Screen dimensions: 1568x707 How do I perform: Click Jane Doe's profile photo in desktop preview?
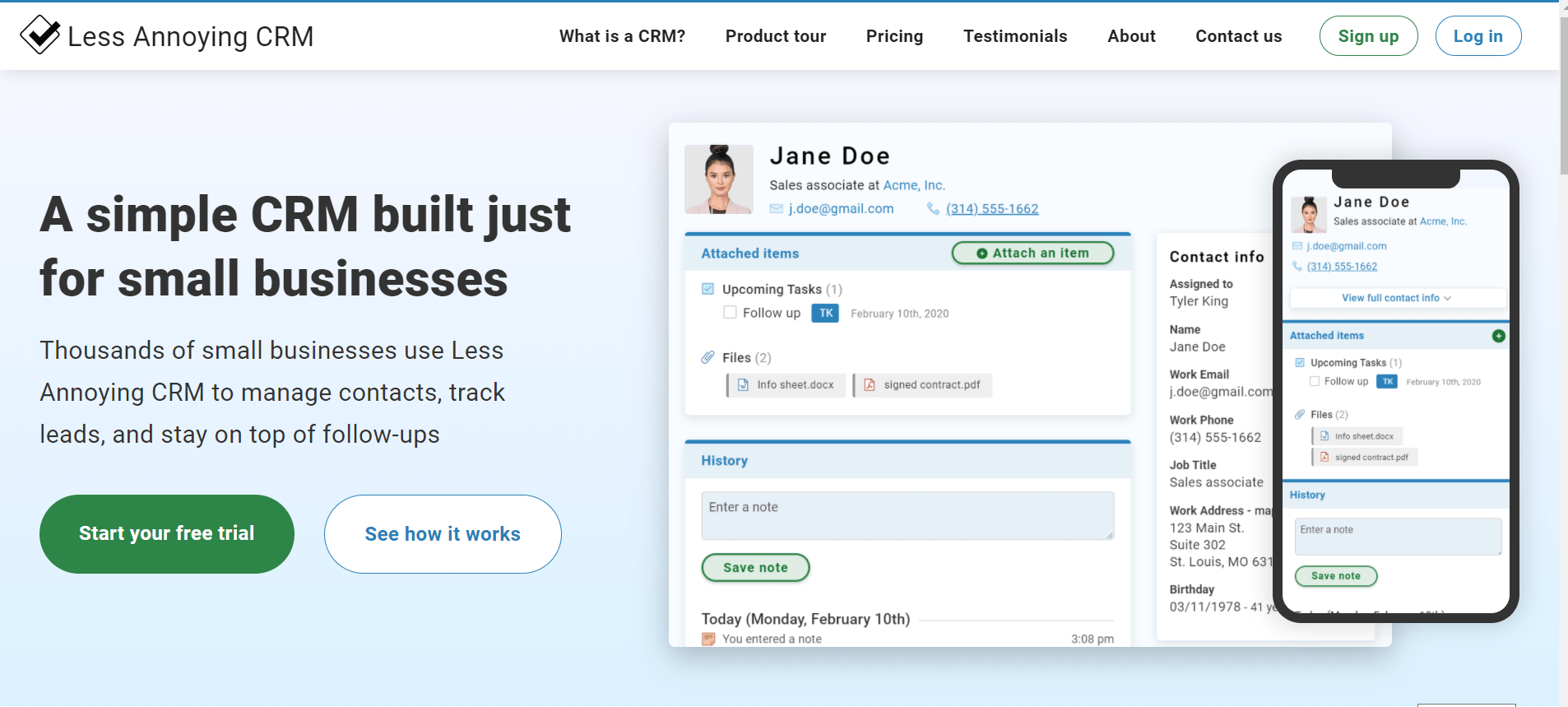coord(718,179)
